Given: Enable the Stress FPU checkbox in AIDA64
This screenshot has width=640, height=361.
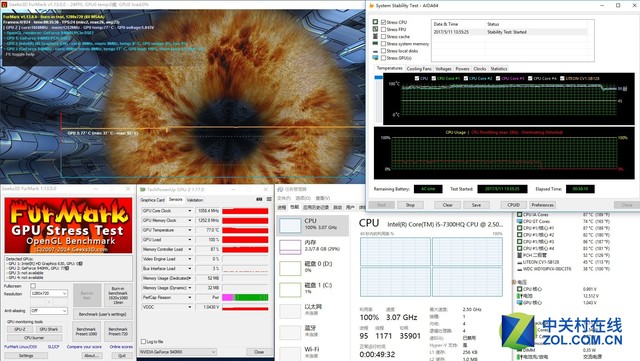Looking at the screenshot, I should coord(383,29).
